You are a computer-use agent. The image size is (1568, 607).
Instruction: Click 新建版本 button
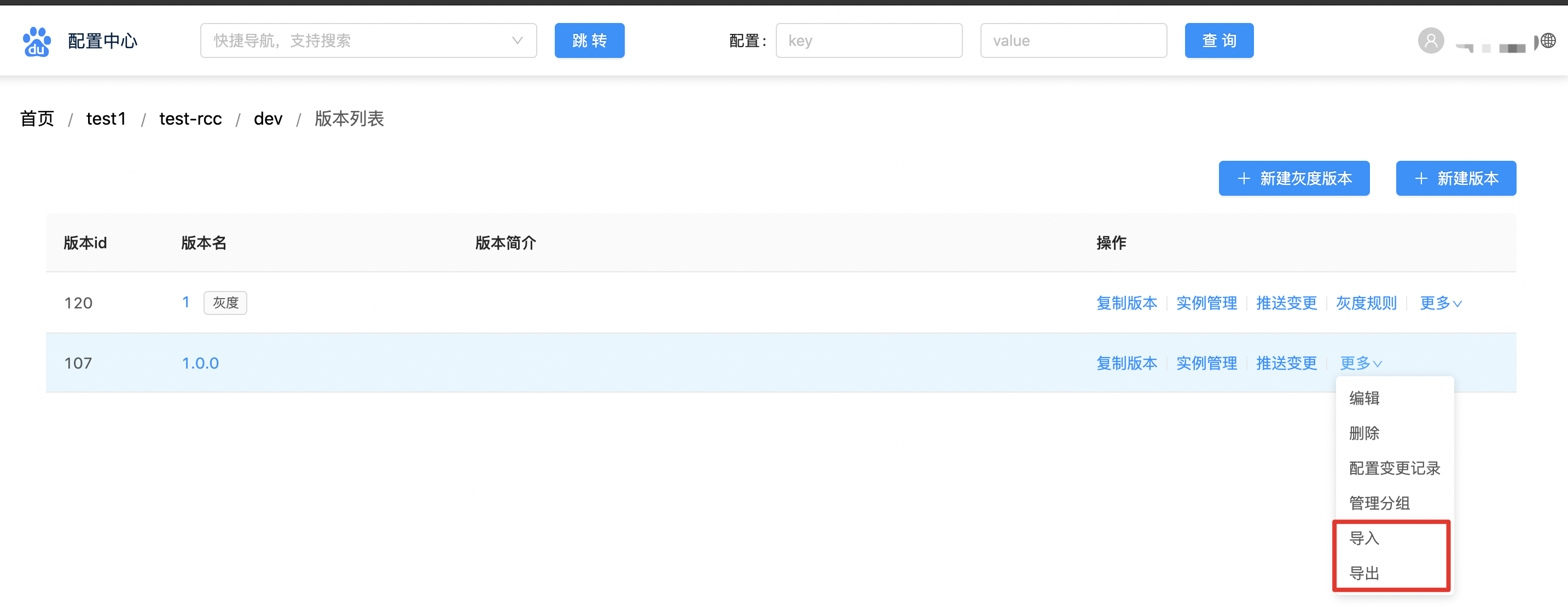tap(1455, 178)
